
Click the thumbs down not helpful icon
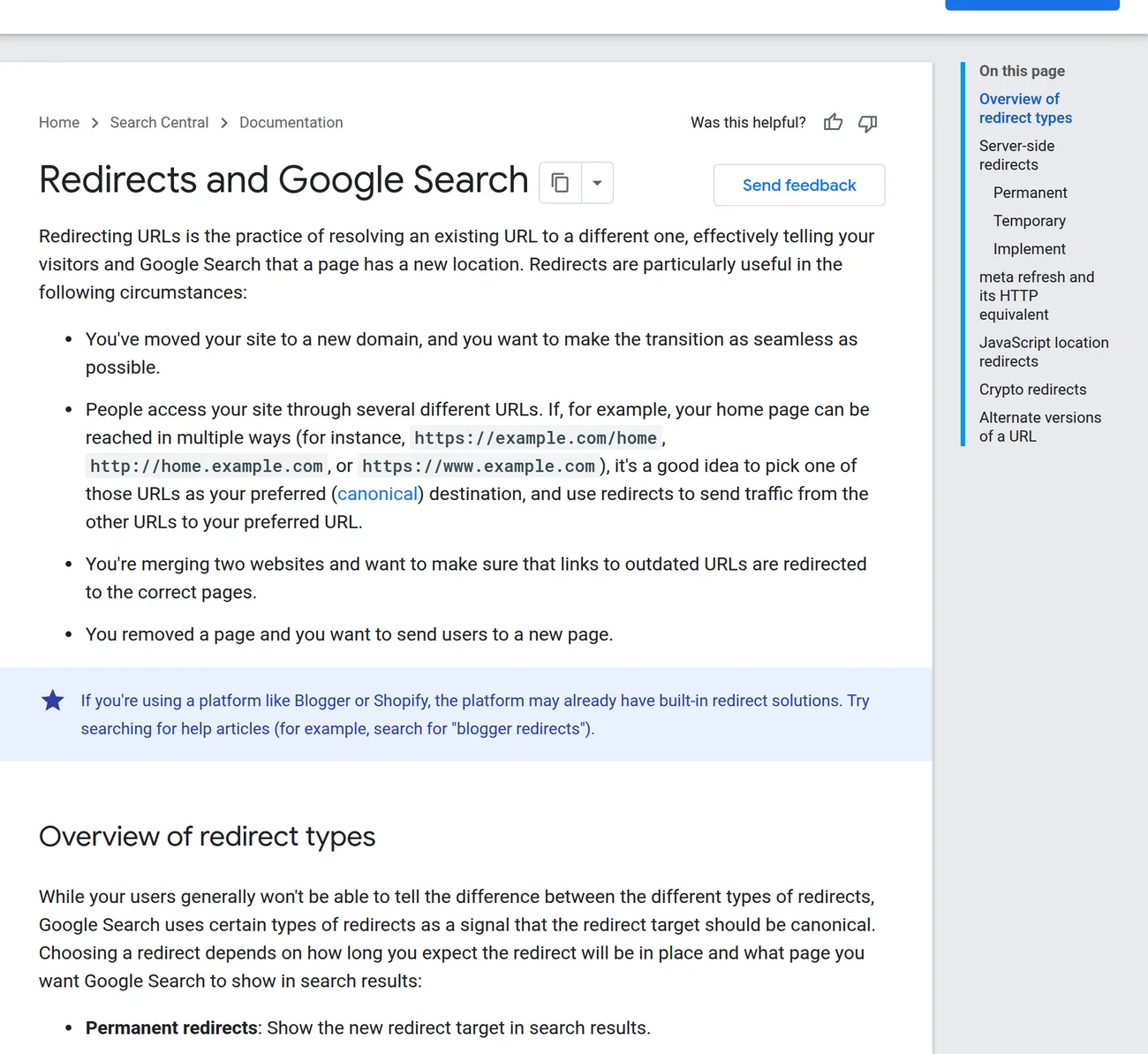coord(868,123)
